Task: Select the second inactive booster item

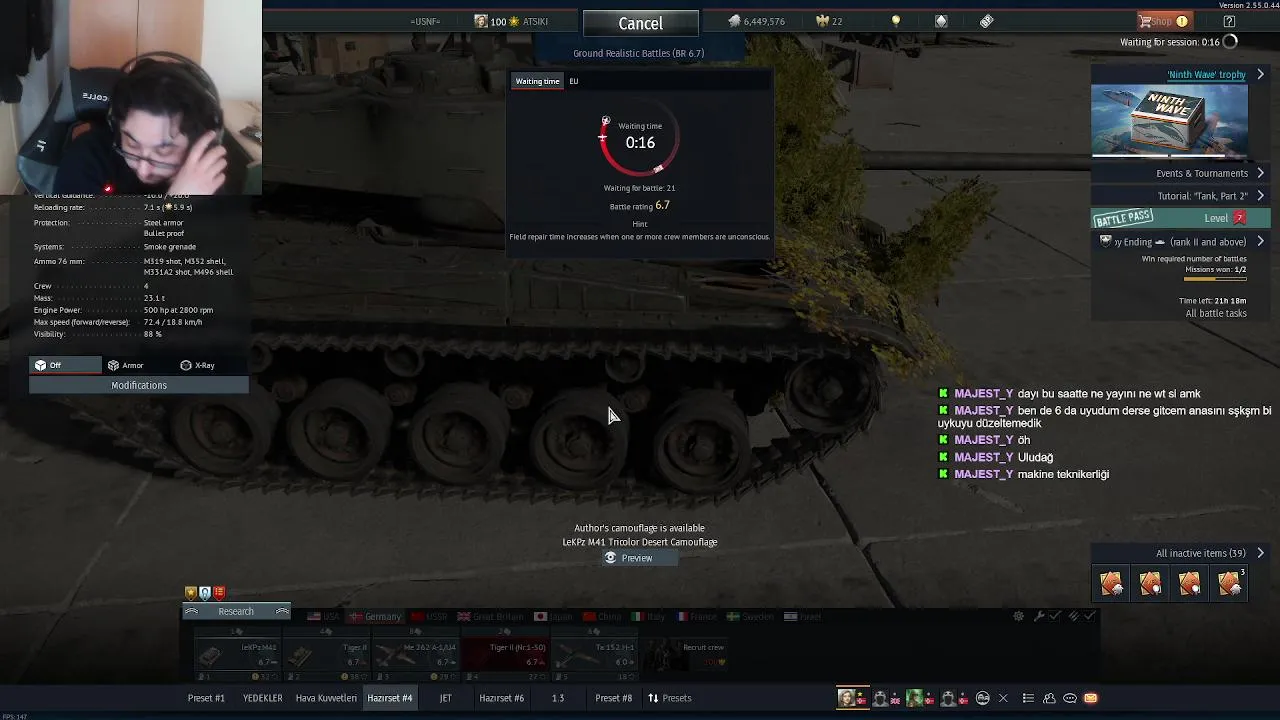Action: pyautogui.click(x=1150, y=583)
